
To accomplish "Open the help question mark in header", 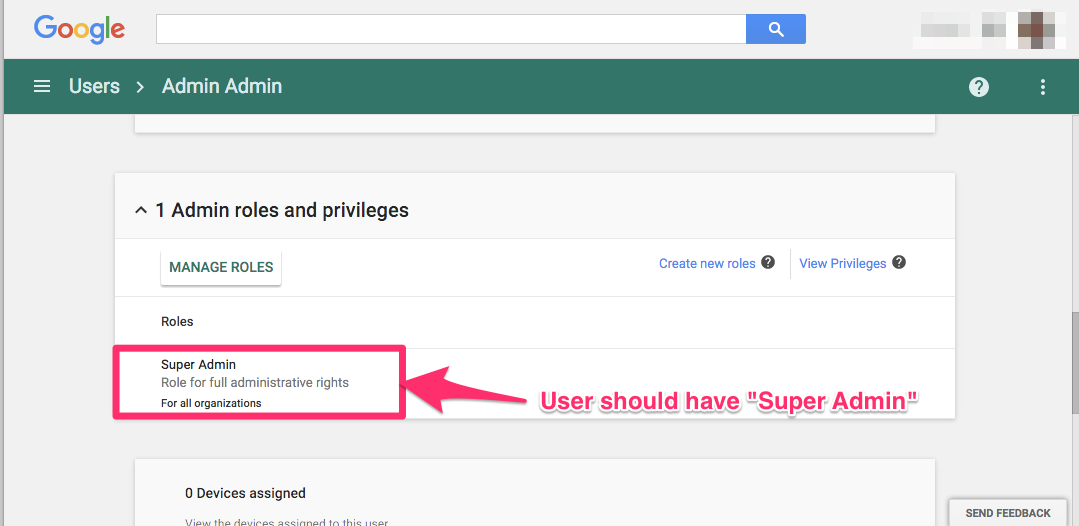I will 979,87.
